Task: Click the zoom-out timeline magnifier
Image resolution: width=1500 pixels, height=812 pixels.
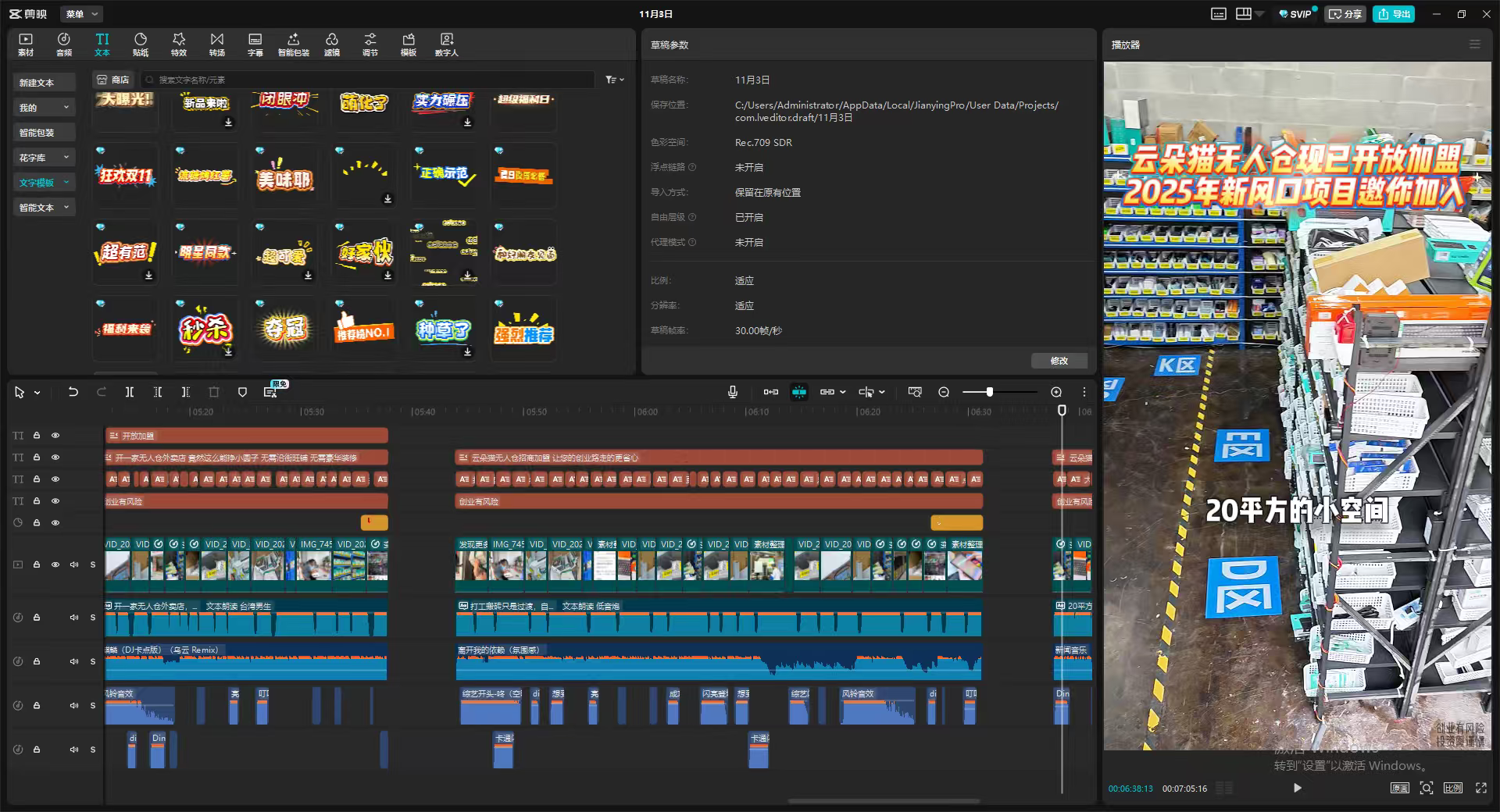Action: 944,392
